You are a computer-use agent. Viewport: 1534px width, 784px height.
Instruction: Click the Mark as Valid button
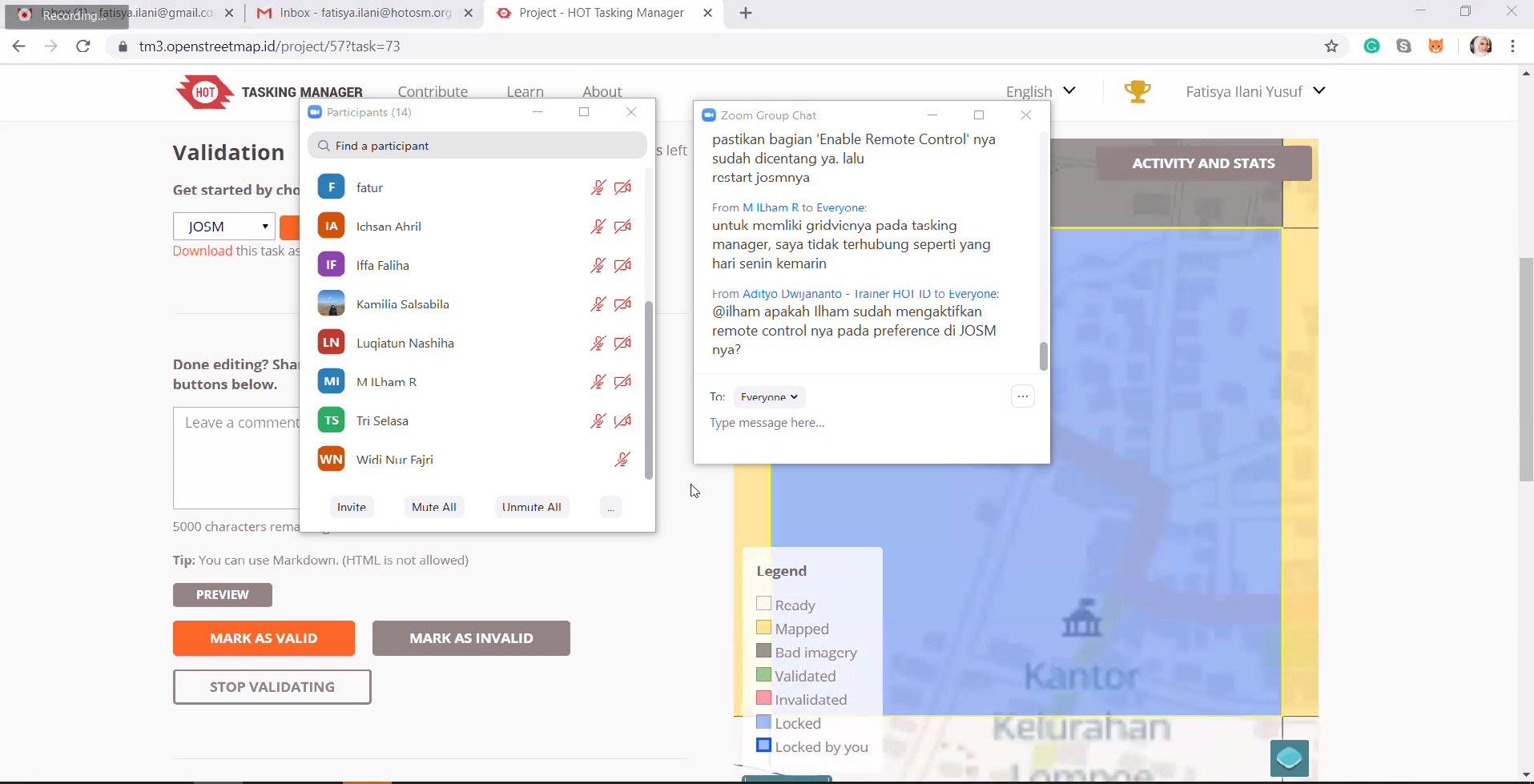tap(264, 638)
